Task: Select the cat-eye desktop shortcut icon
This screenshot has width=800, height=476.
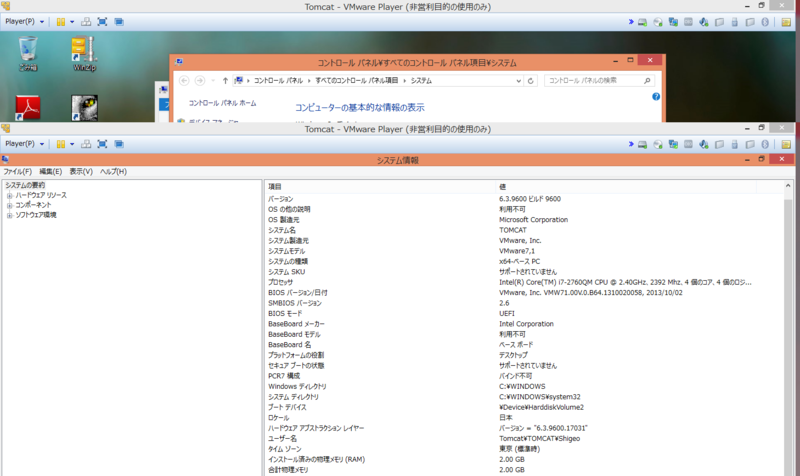Action: click(x=84, y=108)
